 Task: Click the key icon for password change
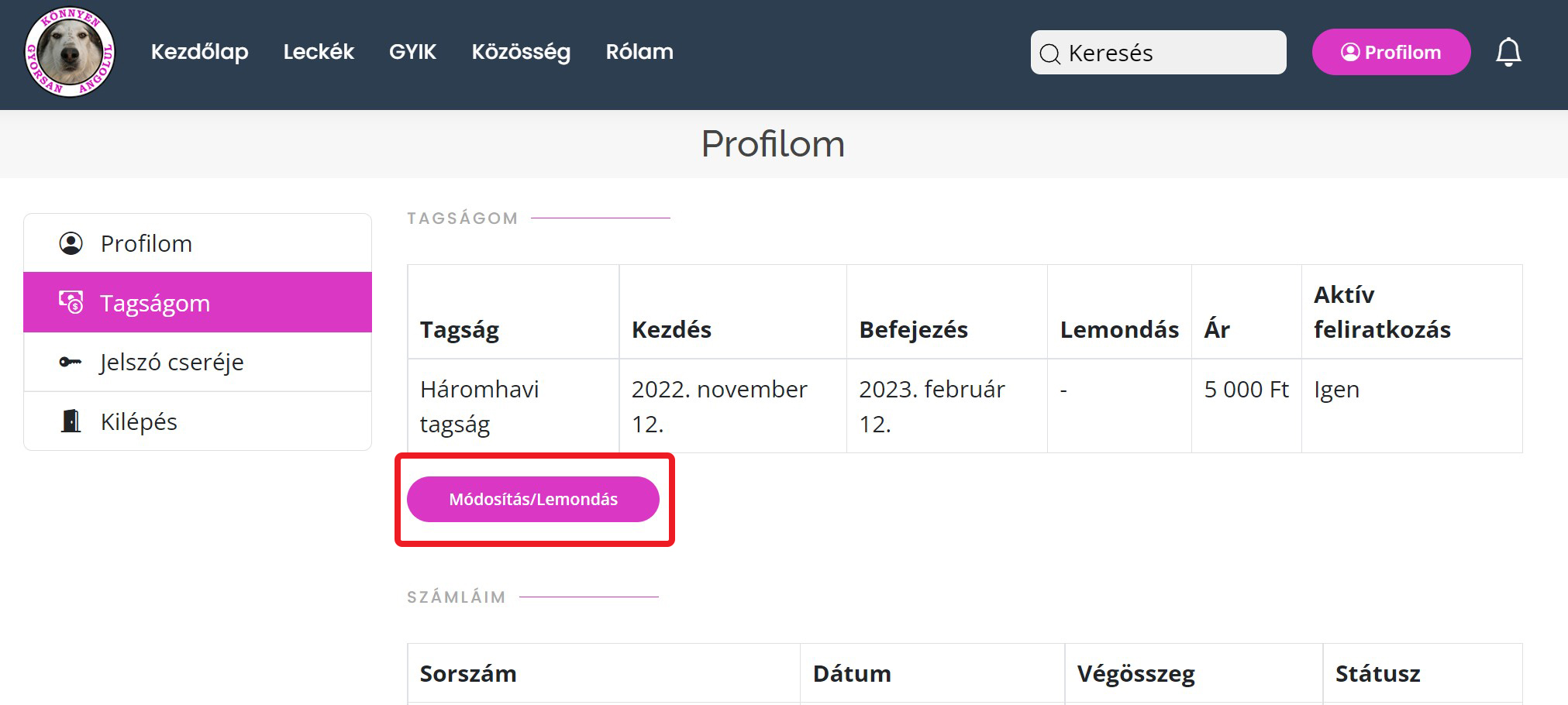click(x=71, y=362)
